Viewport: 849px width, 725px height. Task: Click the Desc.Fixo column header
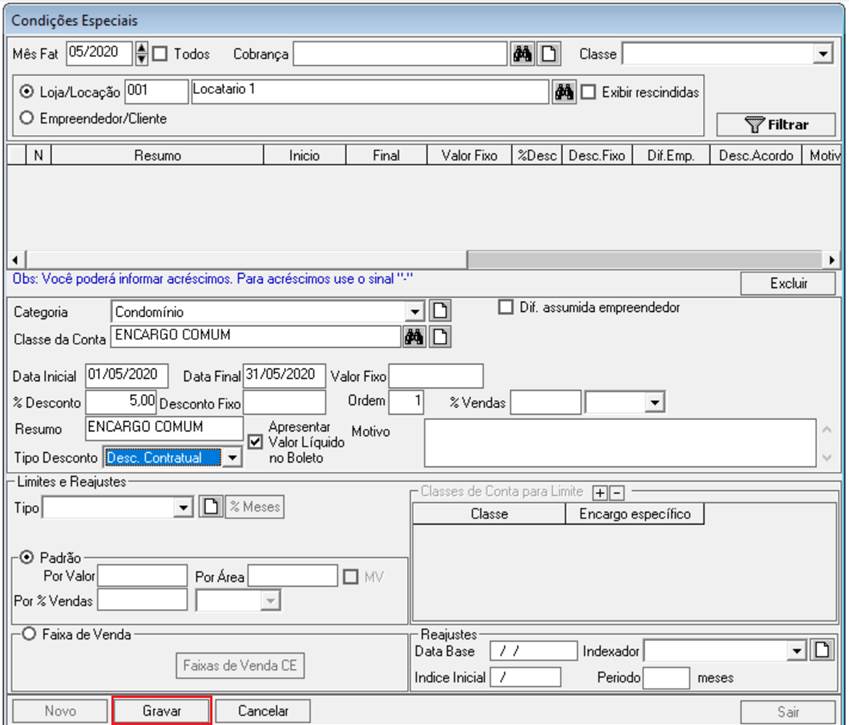[x=597, y=155]
